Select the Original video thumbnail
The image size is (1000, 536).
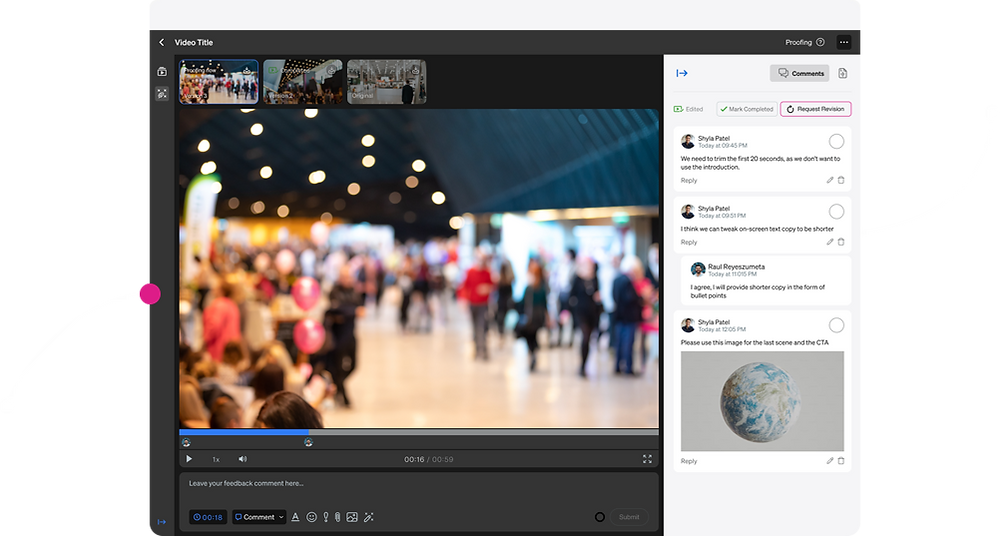click(x=386, y=82)
